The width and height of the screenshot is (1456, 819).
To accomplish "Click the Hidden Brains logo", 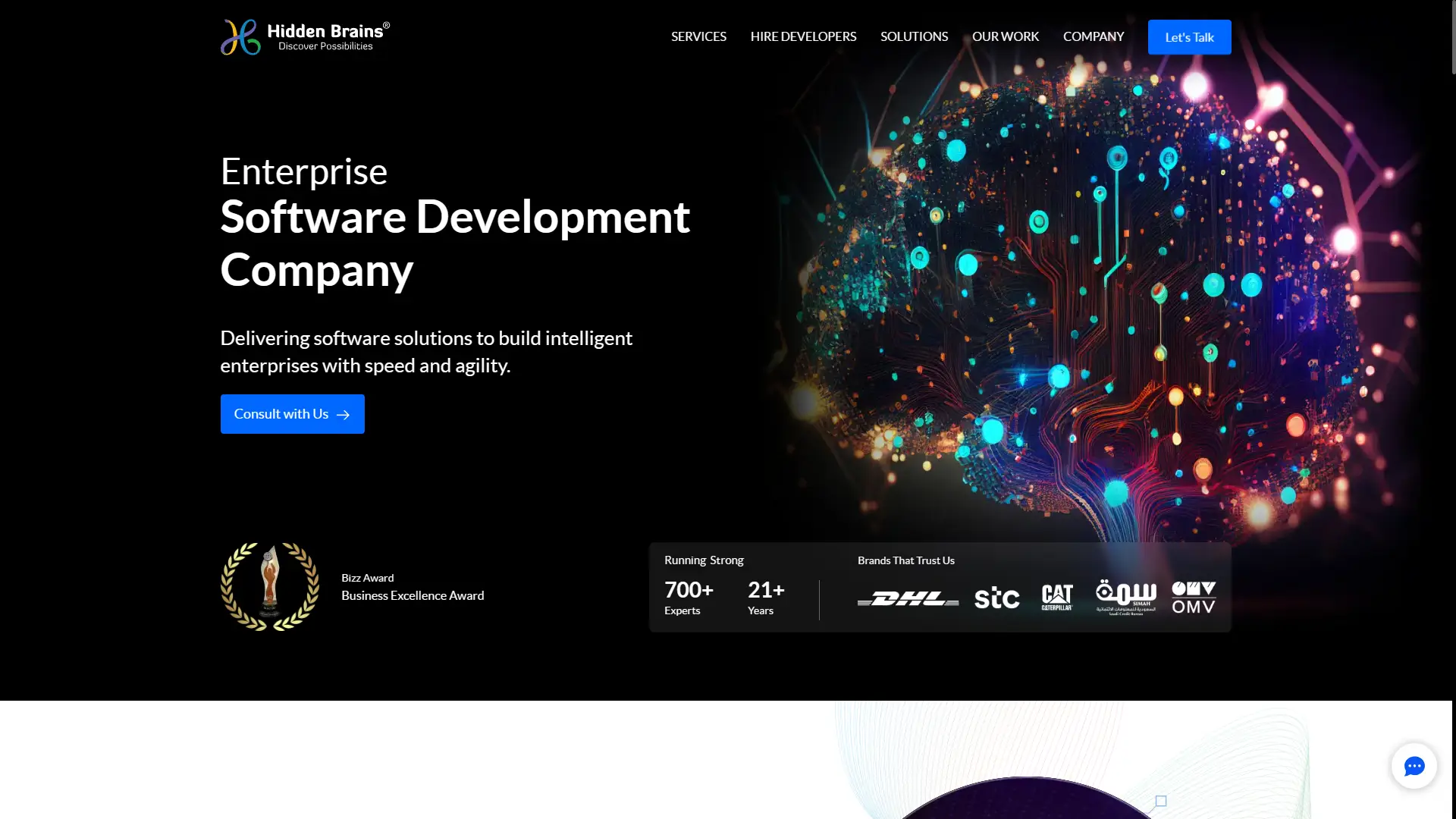I will point(305,37).
